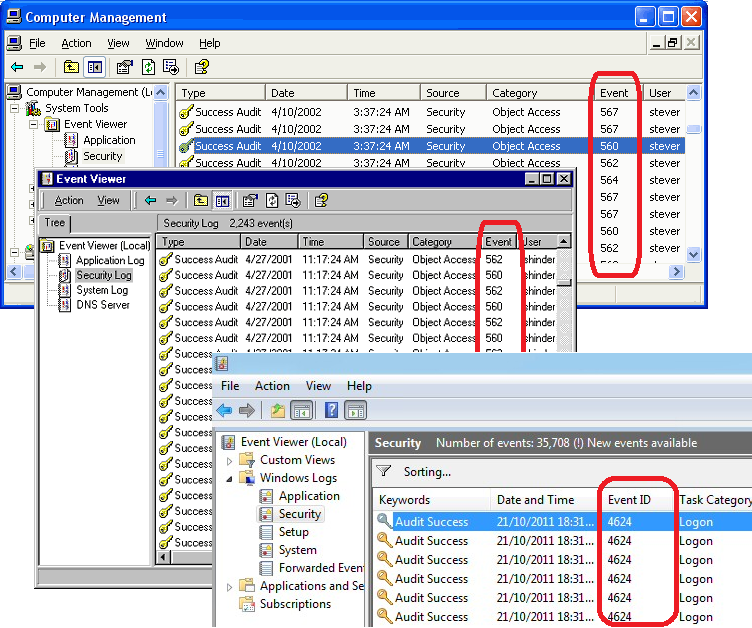This screenshot has height=628, width=752.
Task: Select Application under Windows Logs
Action: [x=309, y=496]
